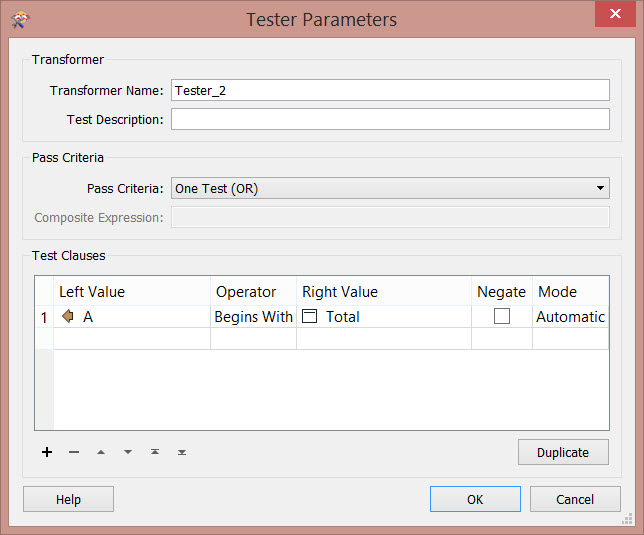Confirm with the OK button
Image resolution: width=644 pixels, height=535 pixels.
pyautogui.click(x=475, y=499)
